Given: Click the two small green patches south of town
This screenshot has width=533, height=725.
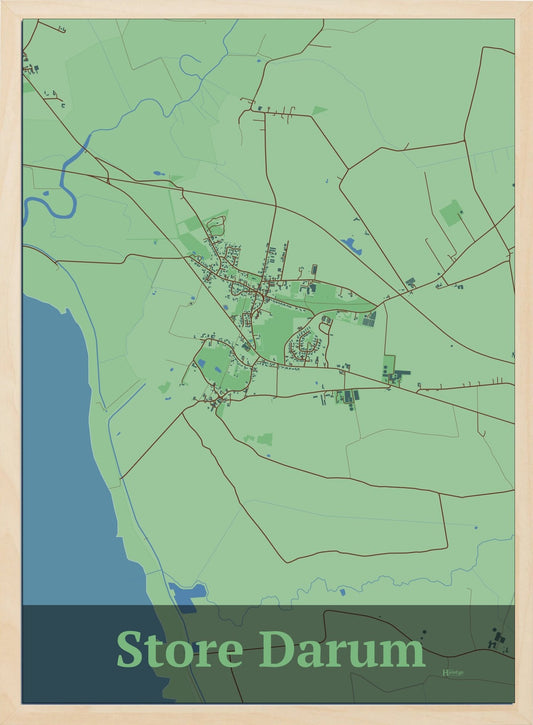Looking at the screenshot, I should [259, 439].
